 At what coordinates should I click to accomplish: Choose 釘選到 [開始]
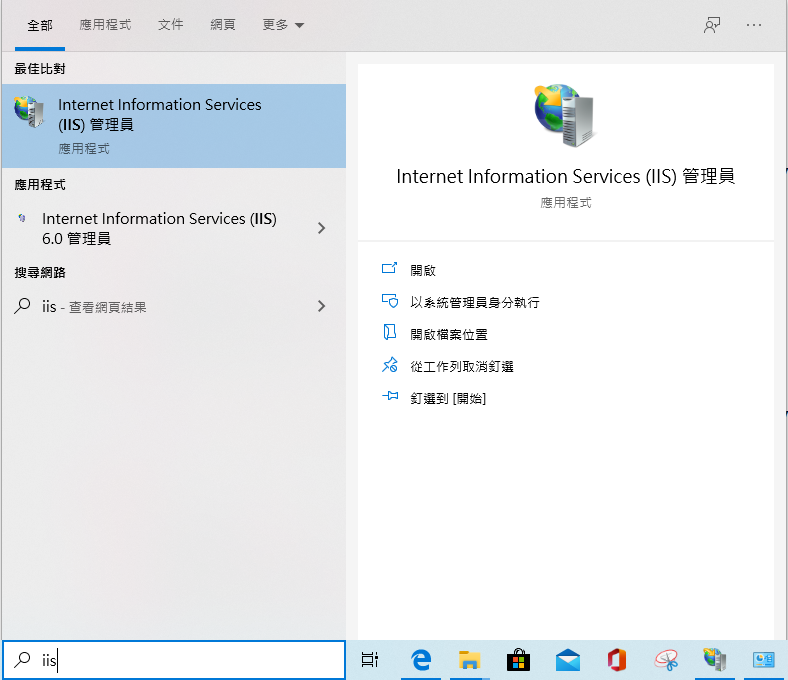click(448, 399)
